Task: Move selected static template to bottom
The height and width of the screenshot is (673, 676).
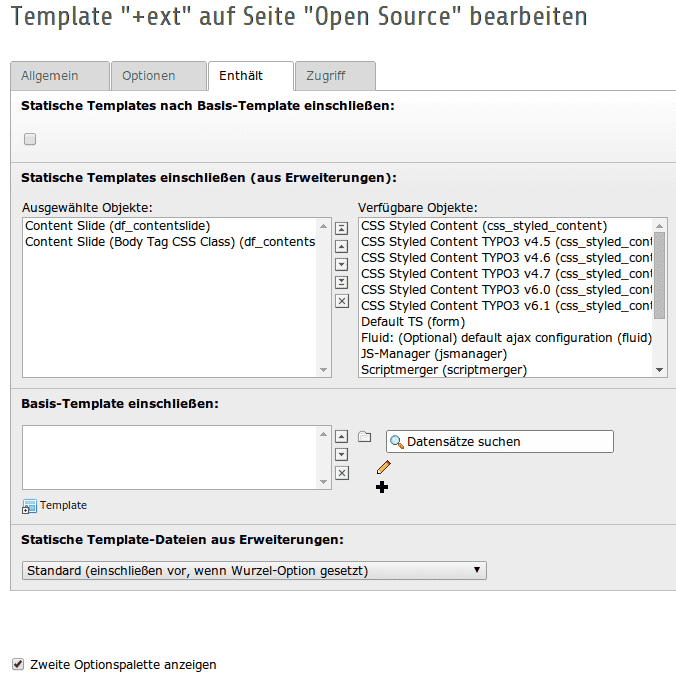Action: coord(341,282)
